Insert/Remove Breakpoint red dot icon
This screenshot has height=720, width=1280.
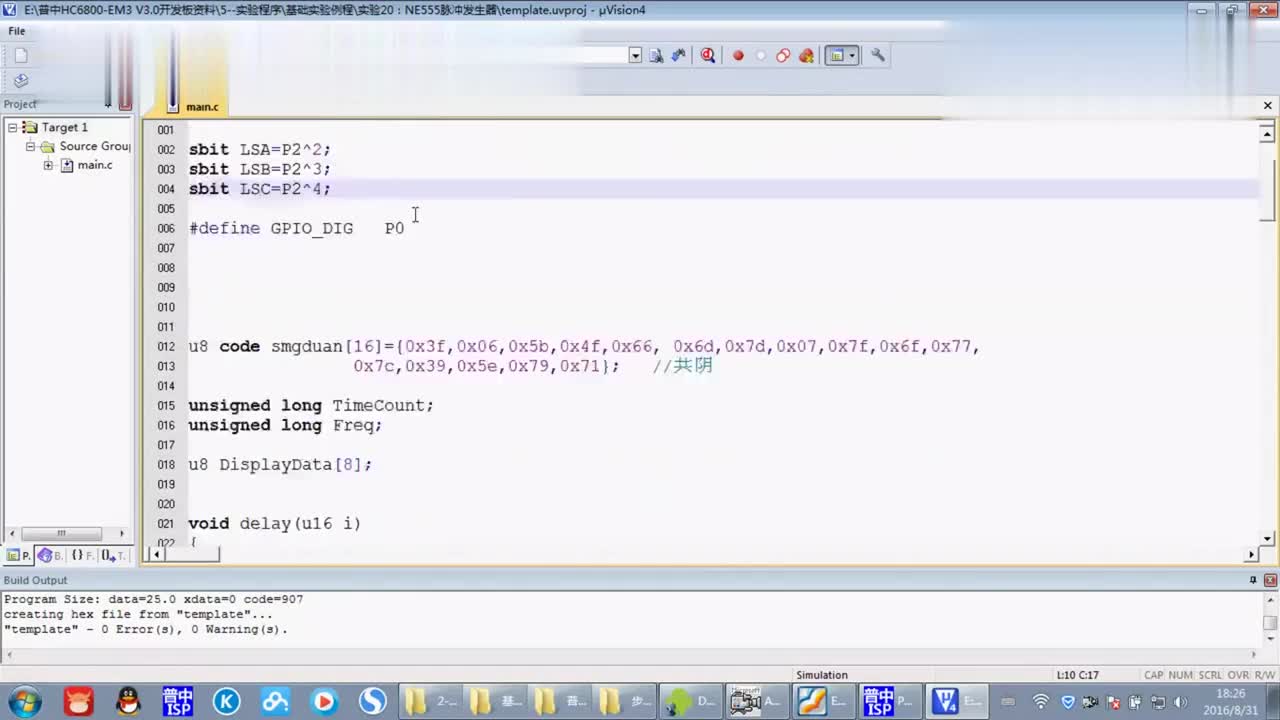pyautogui.click(x=738, y=56)
